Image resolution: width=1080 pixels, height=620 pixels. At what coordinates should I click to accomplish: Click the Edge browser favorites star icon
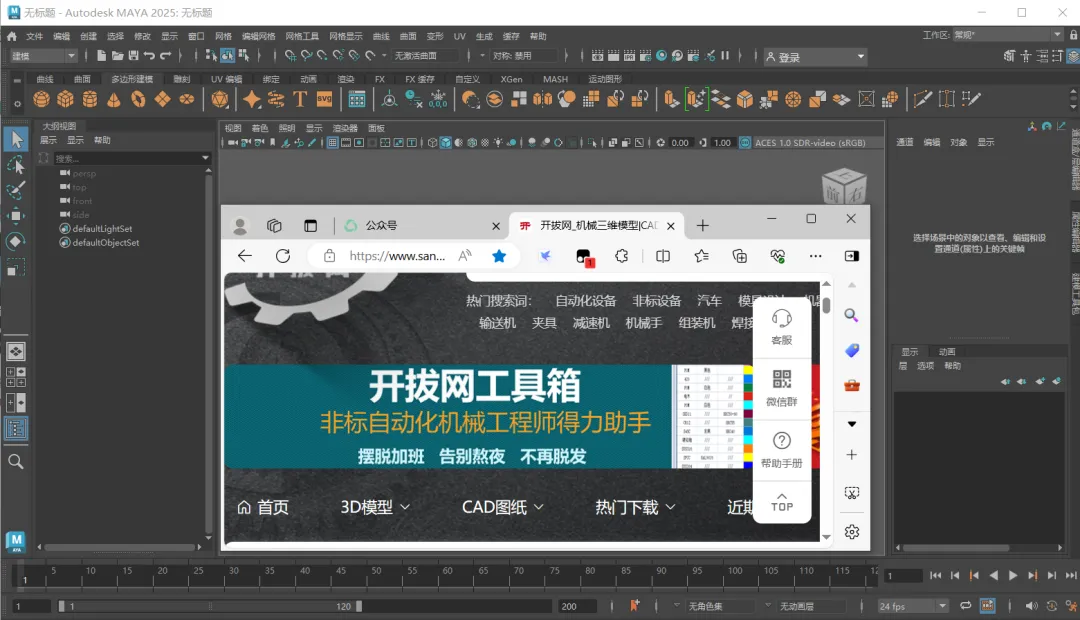click(499, 256)
